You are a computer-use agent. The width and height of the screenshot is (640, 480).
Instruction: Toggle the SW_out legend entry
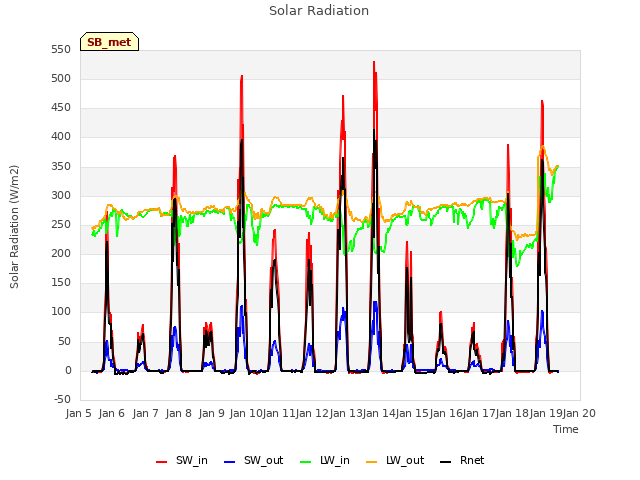(253, 460)
